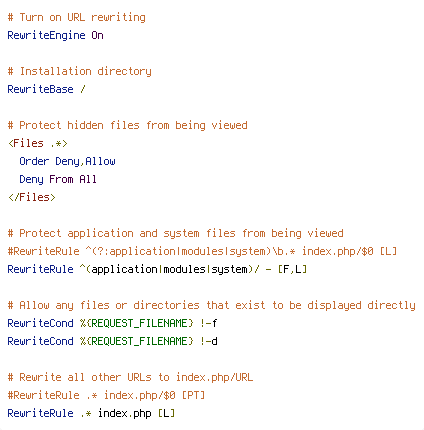Click the RewriteEngine directive keyword

click(x=46, y=35)
